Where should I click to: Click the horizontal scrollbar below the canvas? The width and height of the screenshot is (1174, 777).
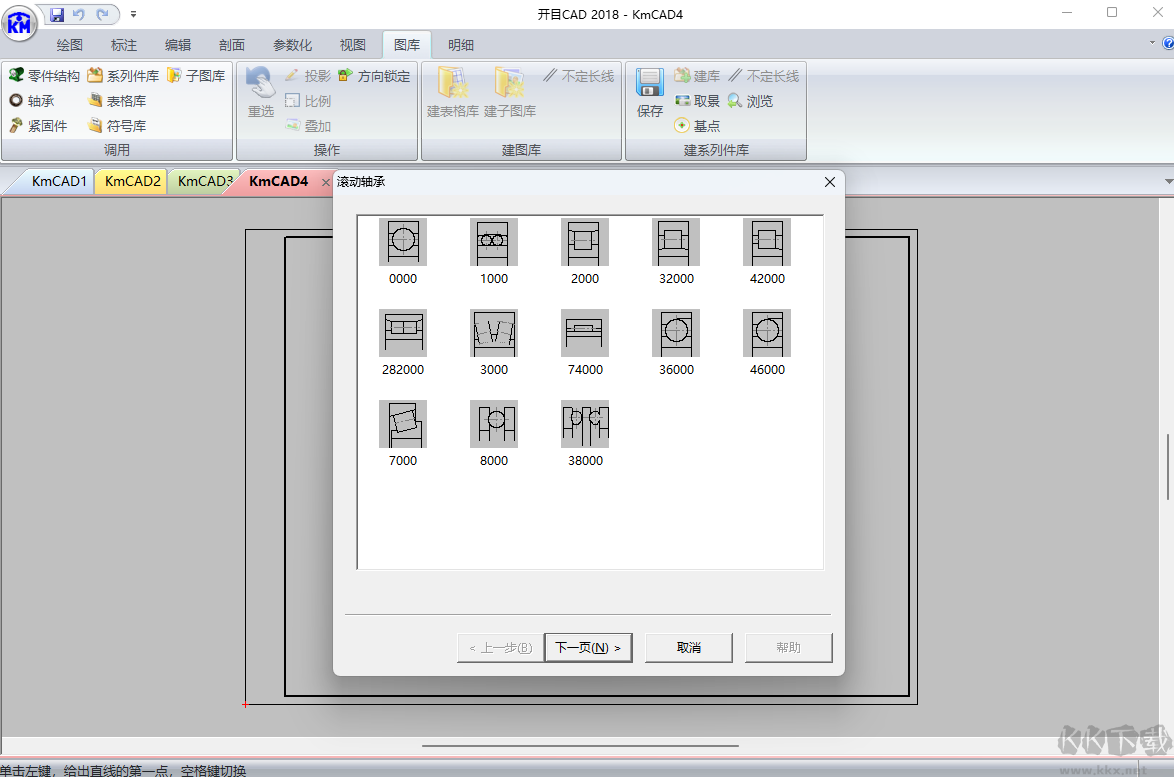click(x=580, y=746)
